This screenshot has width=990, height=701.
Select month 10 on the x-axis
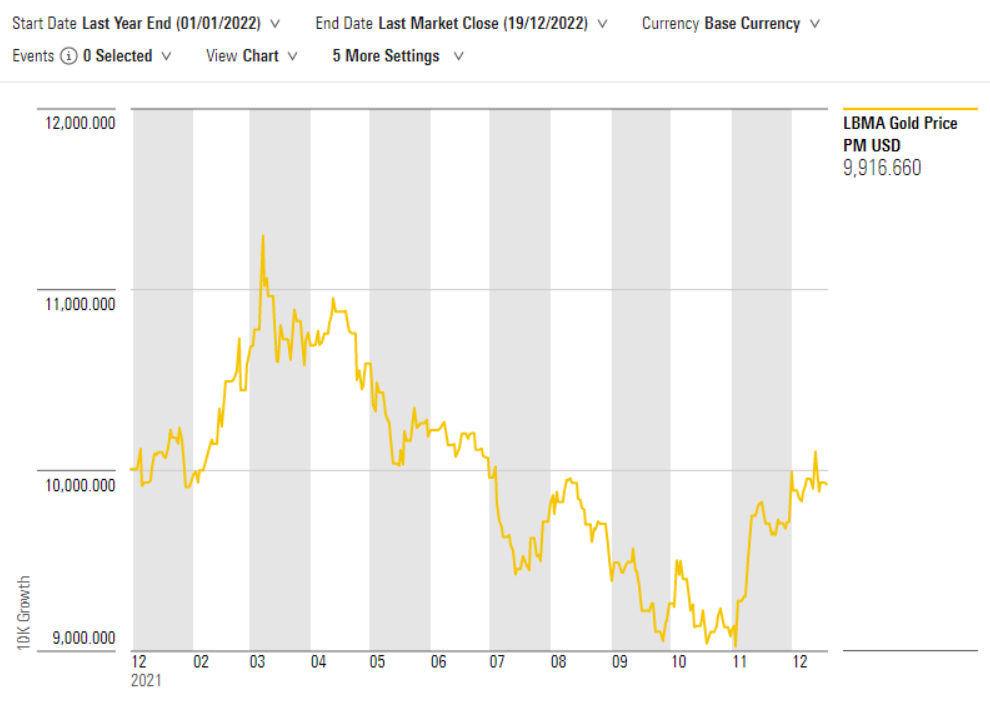coord(679,662)
